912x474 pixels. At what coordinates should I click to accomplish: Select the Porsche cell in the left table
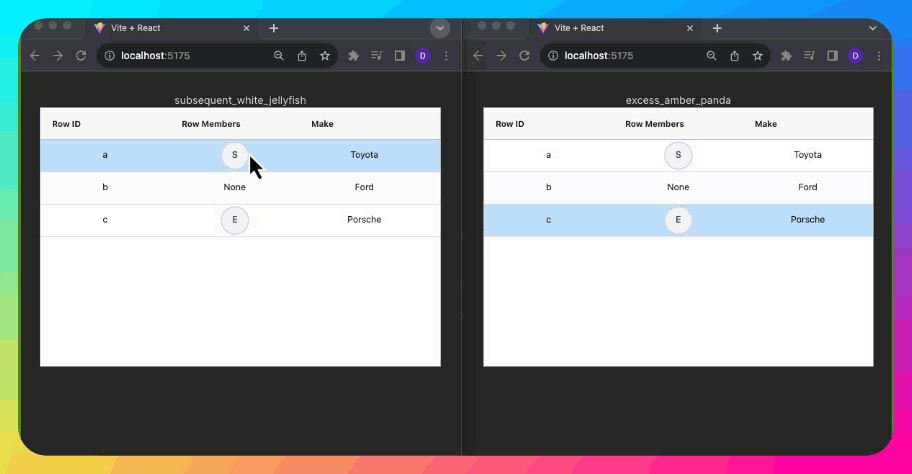click(364, 220)
